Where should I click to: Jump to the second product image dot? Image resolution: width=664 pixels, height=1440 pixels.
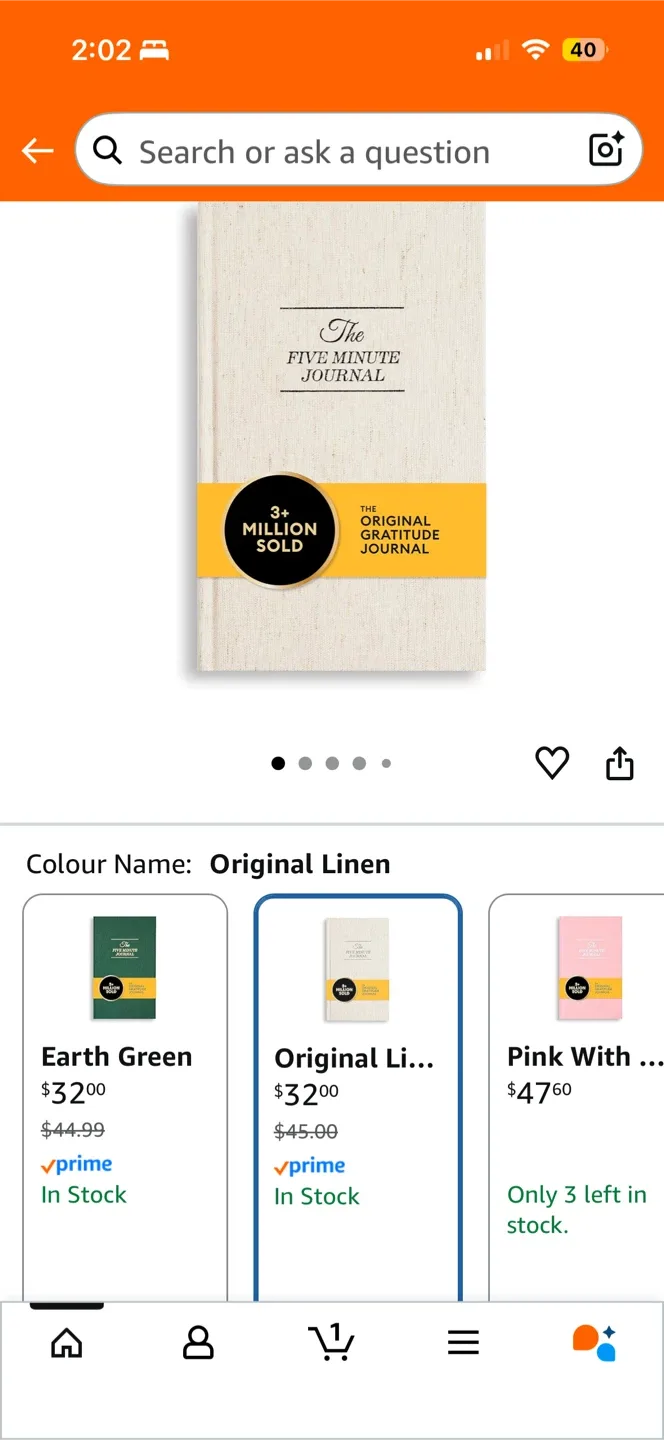[305, 763]
